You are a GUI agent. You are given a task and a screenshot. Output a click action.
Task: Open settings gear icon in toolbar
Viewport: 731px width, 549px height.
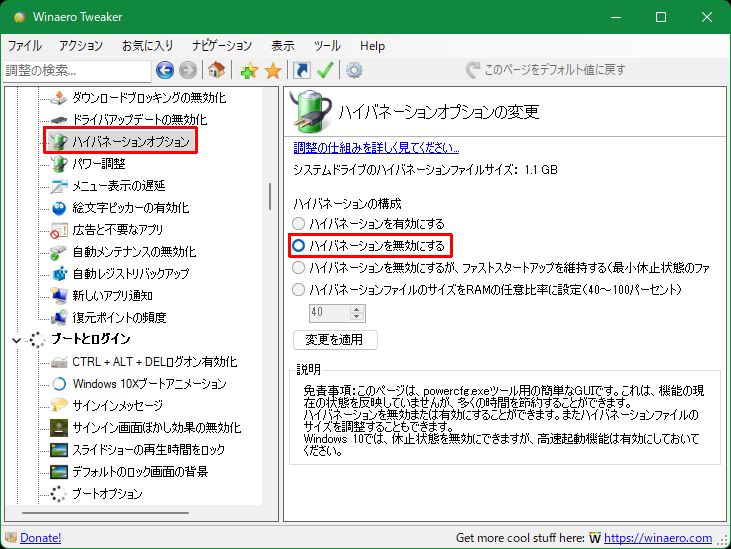pyautogui.click(x=354, y=70)
